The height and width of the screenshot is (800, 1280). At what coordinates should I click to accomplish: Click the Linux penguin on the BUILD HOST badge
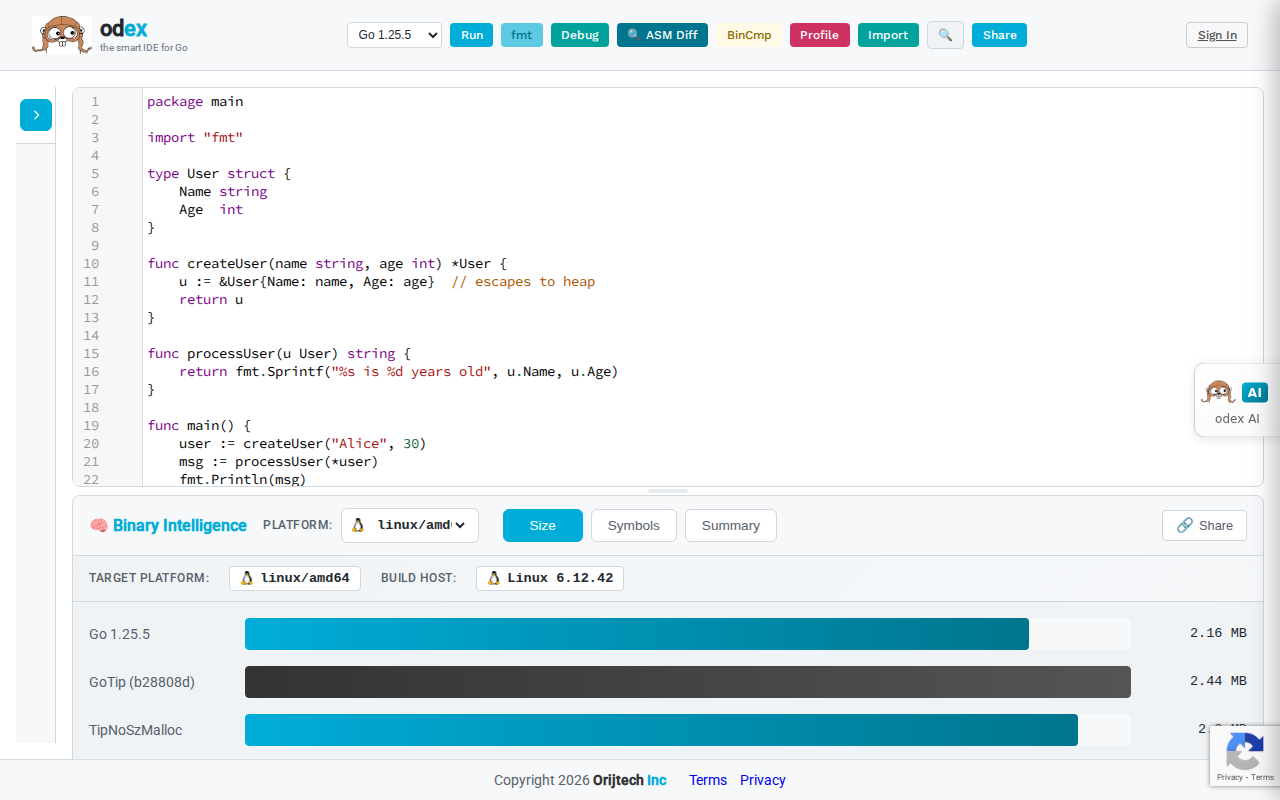(491, 578)
